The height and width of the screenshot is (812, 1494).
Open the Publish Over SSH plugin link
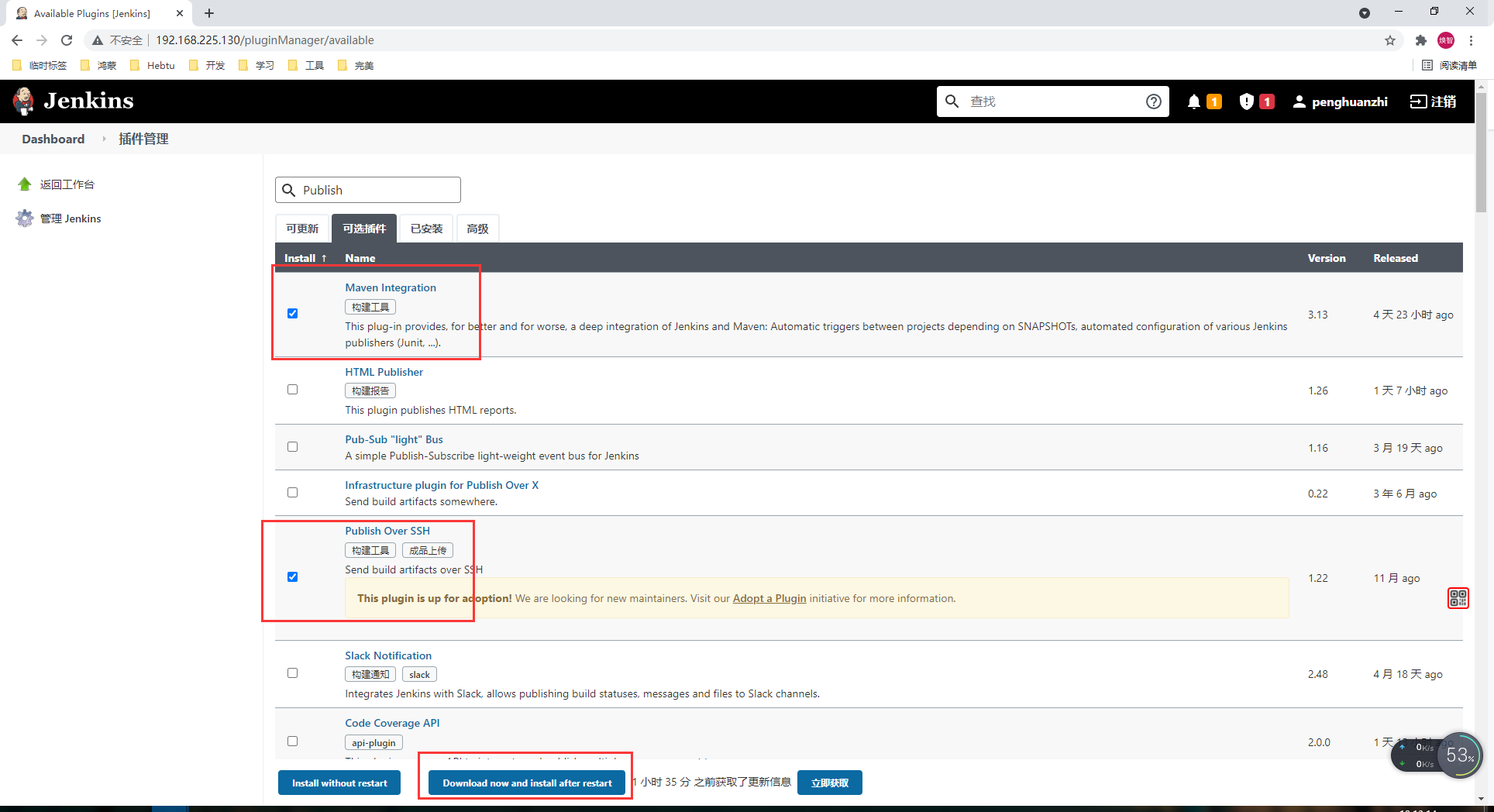pos(387,531)
